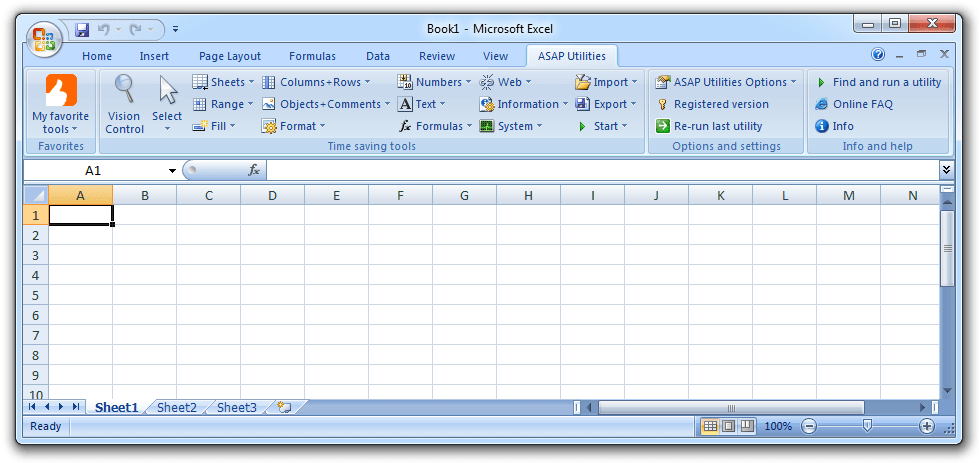Click the Excel Help question mark icon

click(x=878, y=54)
